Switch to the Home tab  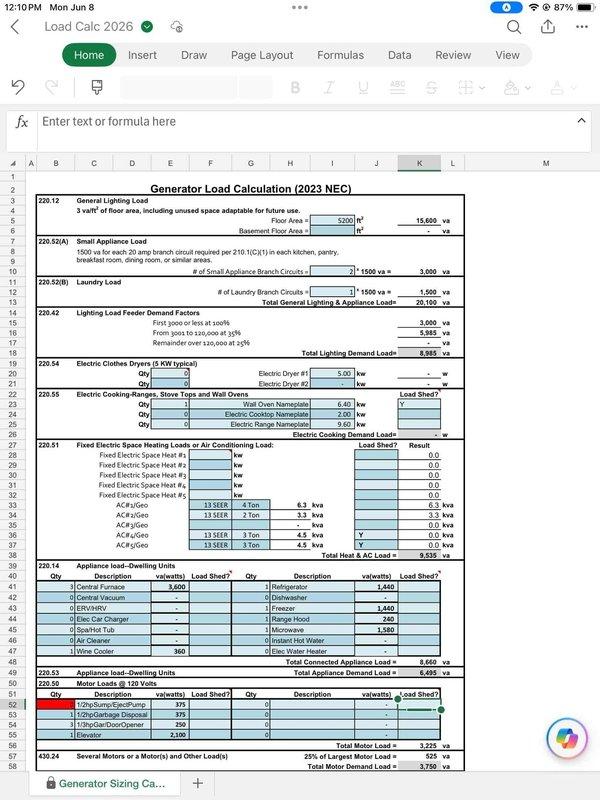pos(89,55)
